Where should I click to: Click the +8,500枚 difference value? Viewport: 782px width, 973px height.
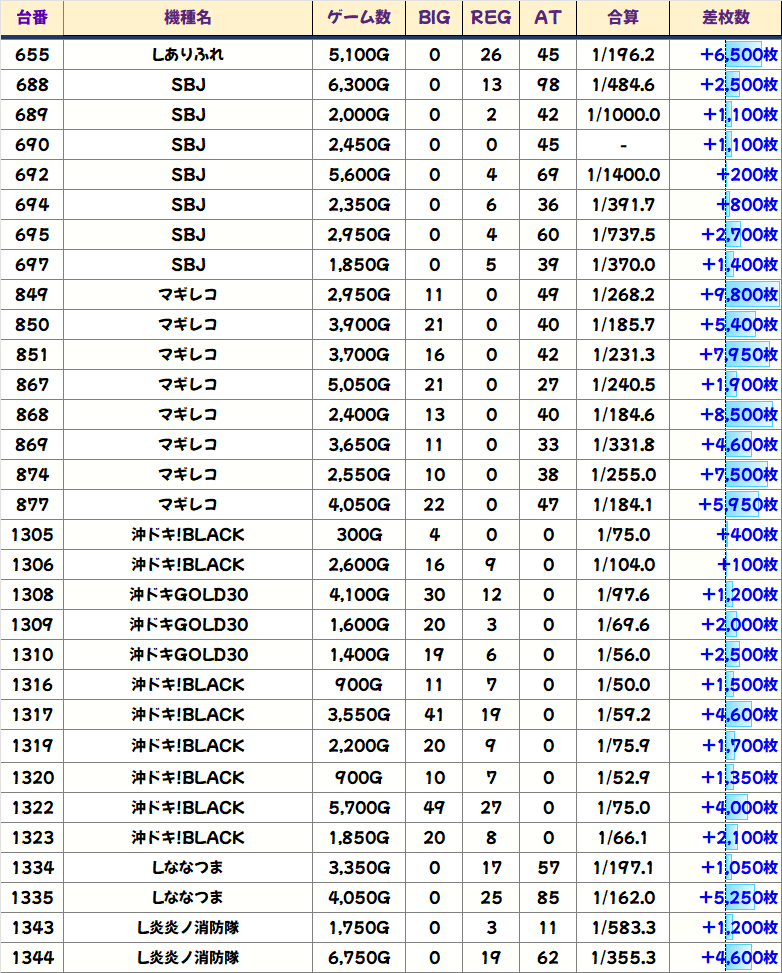point(739,415)
